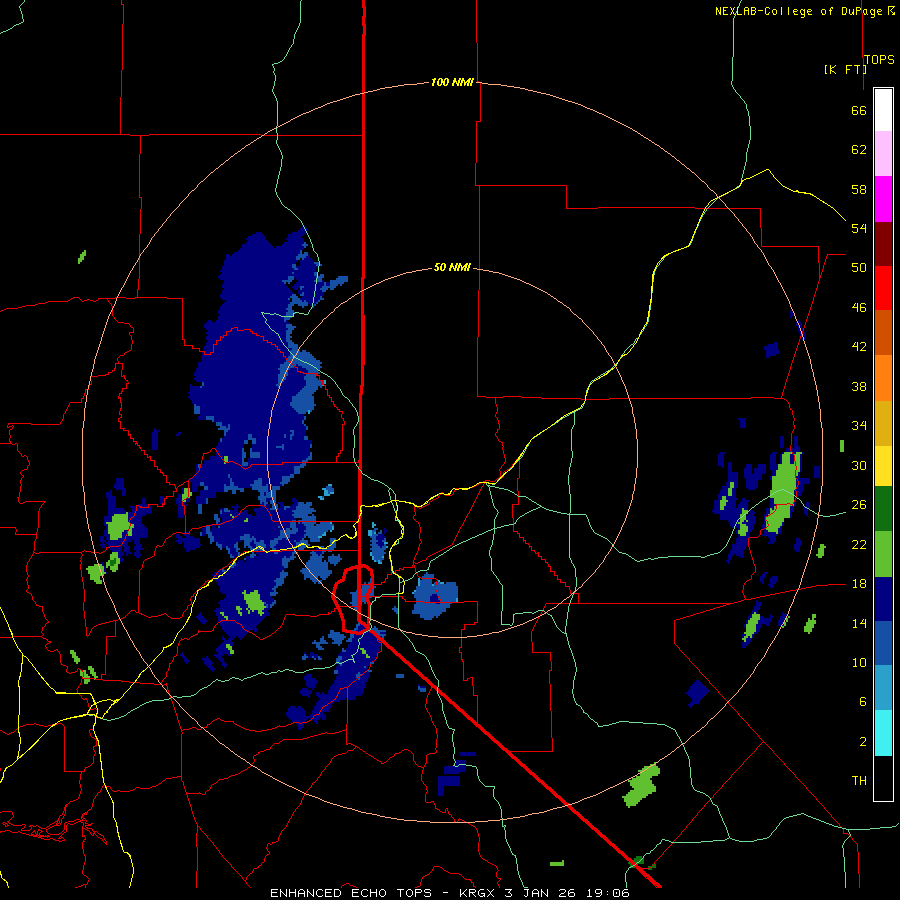Click the light blue swatch between 6 and 10
Image resolution: width=900 pixels, height=900 pixels.
(883, 688)
